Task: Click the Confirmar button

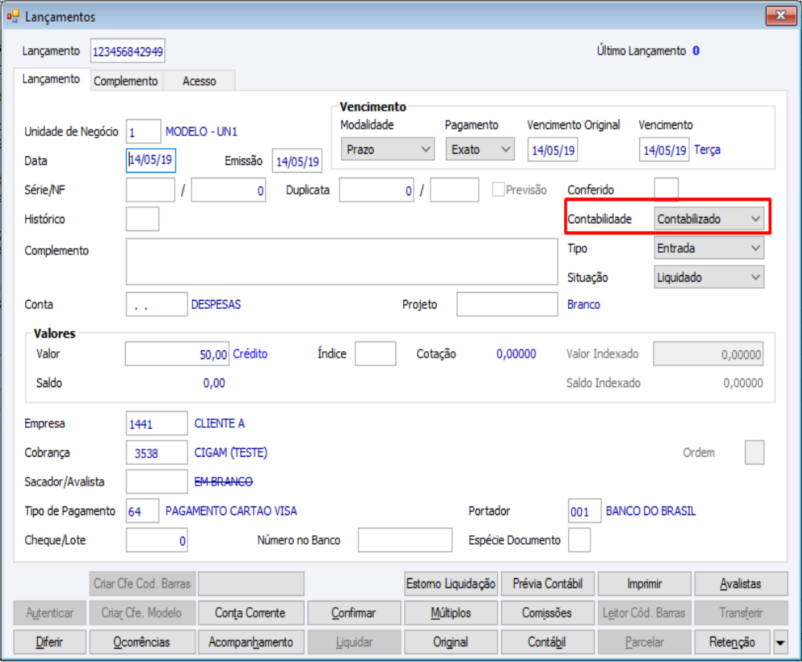Action: (x=353, y=613)
